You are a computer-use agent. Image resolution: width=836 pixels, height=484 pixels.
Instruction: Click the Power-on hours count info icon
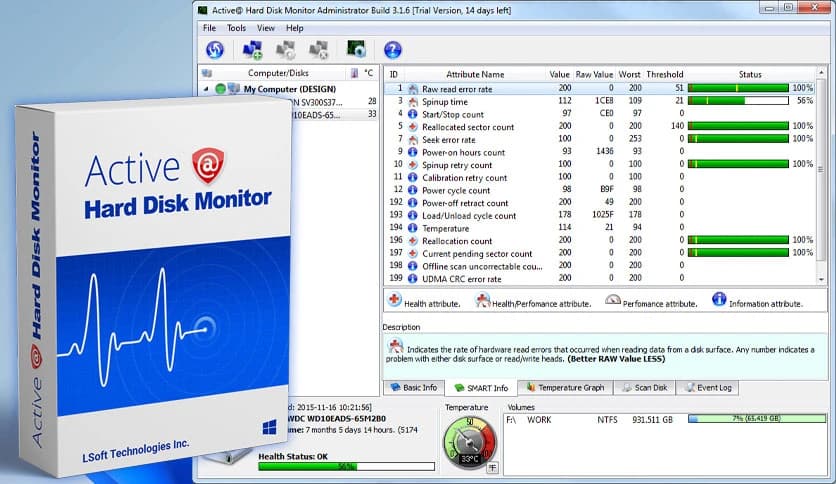coord(413,152)
